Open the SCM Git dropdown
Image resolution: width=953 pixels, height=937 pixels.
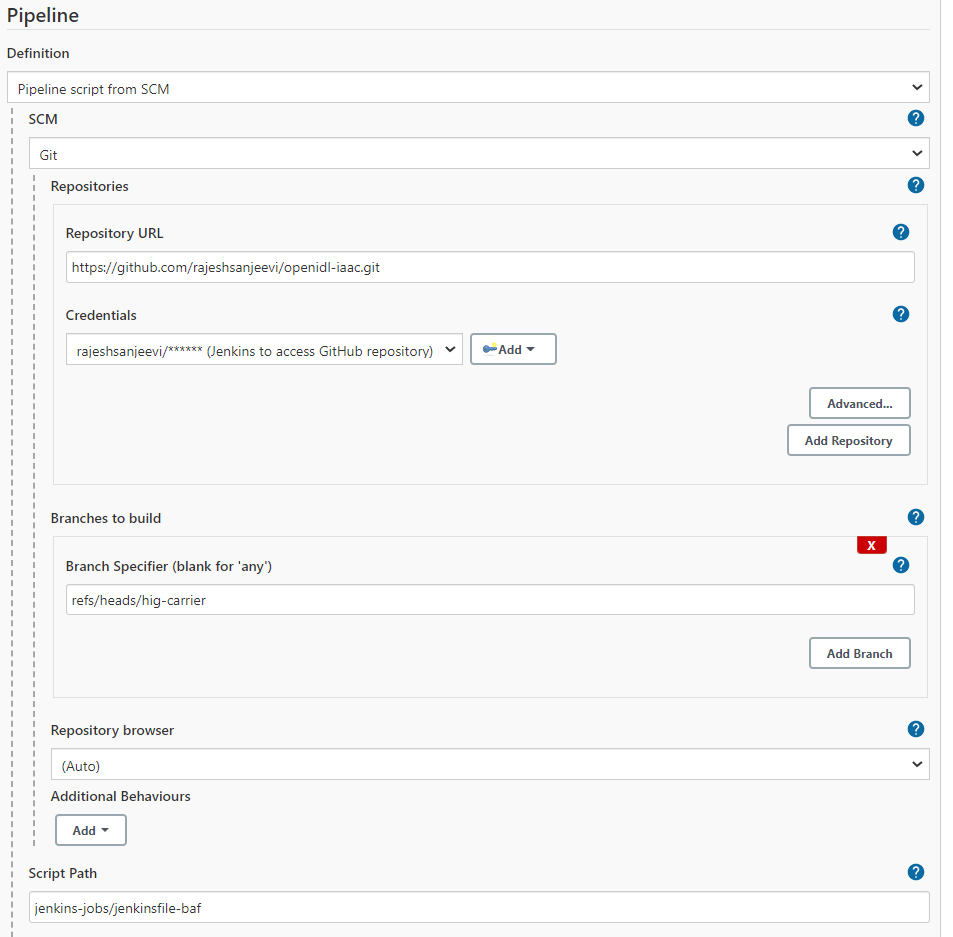[479, 153]
